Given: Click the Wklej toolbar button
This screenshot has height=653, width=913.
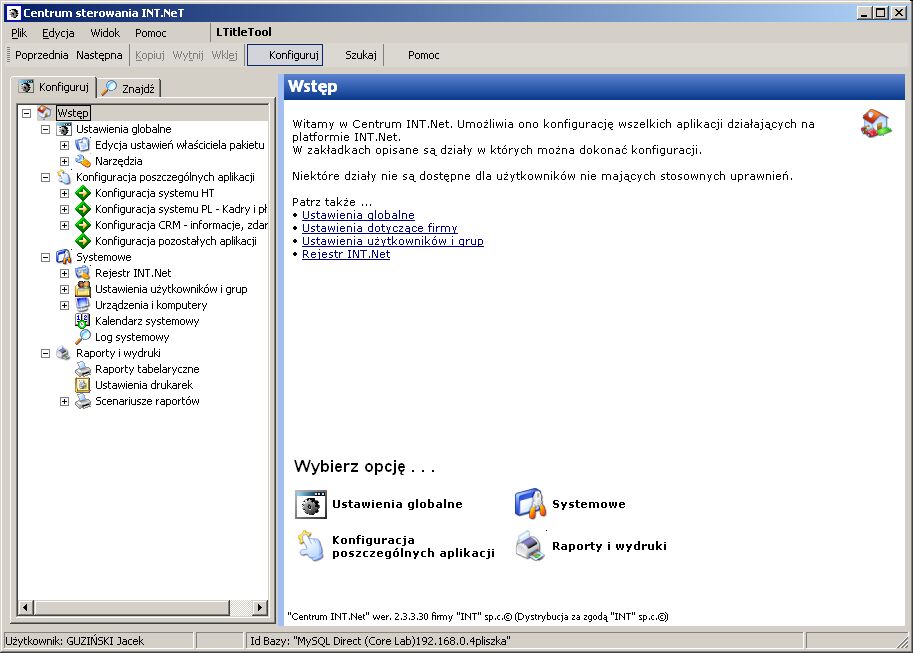Looking at the screenshot, I should pyautogui.click(x=224, y=55).
